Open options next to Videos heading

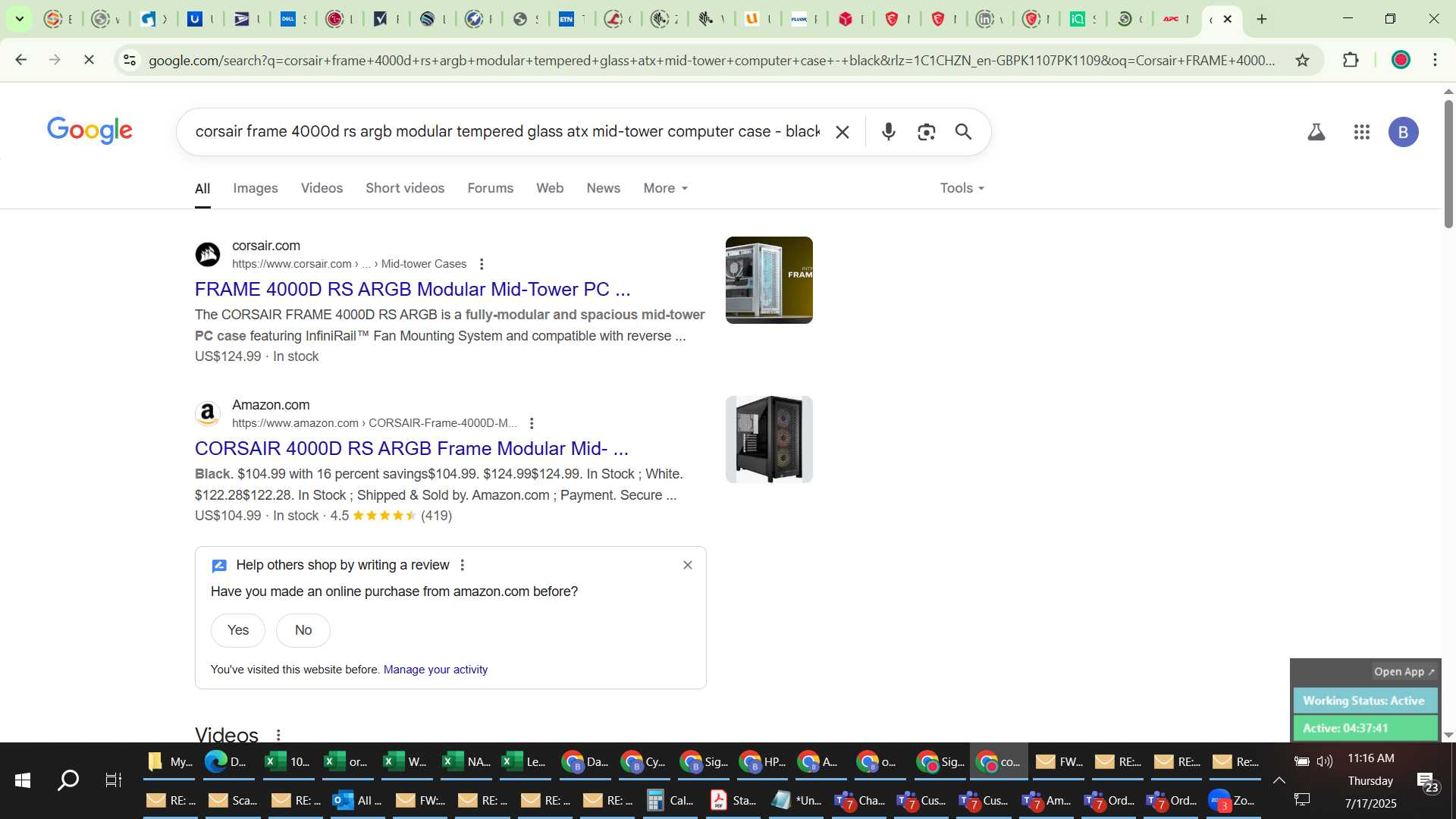[278, 735]
